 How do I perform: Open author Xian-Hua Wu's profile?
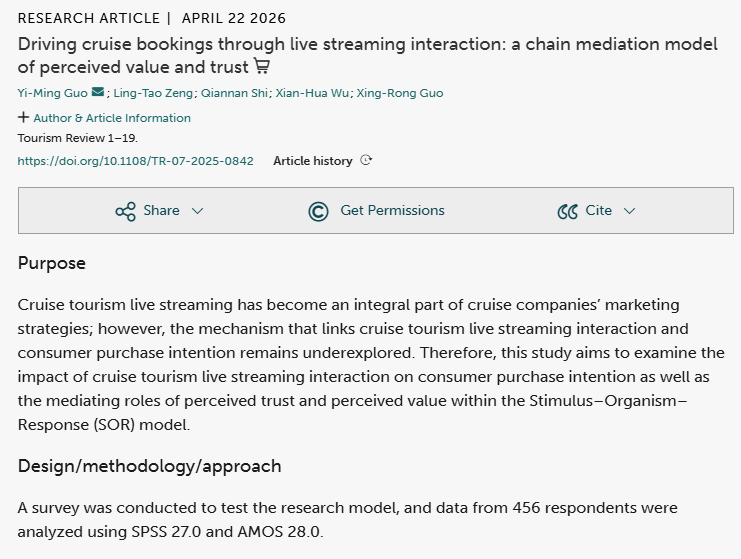tap(312, 93)
